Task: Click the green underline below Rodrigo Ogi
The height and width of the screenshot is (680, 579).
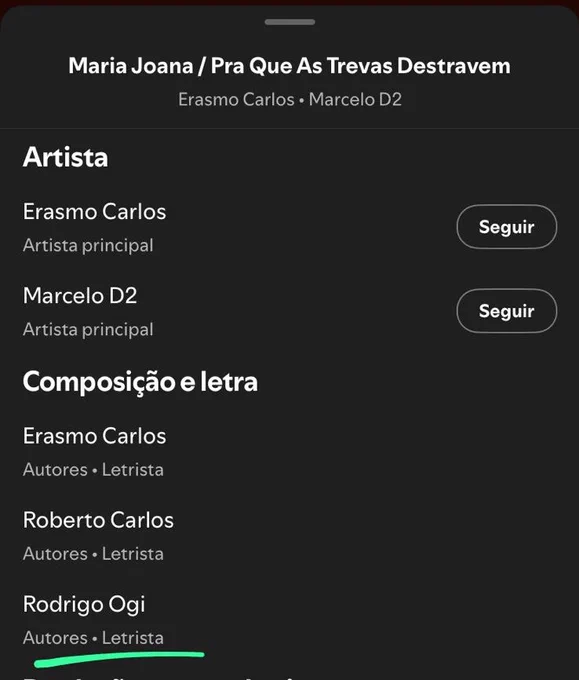Action: point(119,658)
